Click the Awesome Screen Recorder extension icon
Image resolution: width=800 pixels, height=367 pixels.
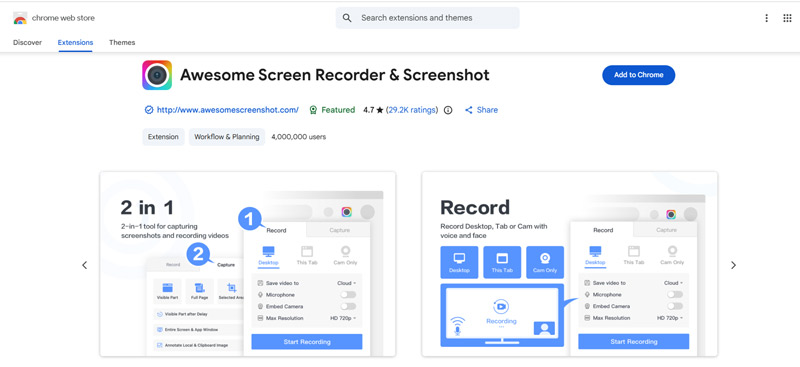pyautogui.click(x=157, y=75)
